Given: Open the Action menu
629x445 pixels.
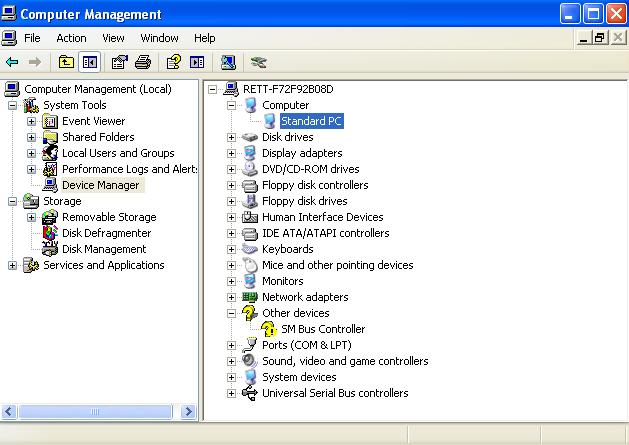Looking at the screenshot, I should (x=71, y=38).
